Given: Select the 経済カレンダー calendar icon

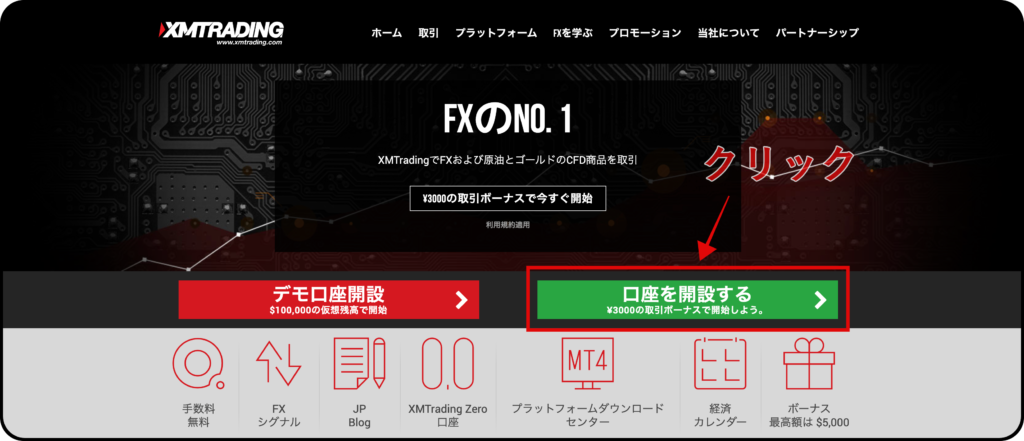Looking at the screenshot, I should point(720,363).
